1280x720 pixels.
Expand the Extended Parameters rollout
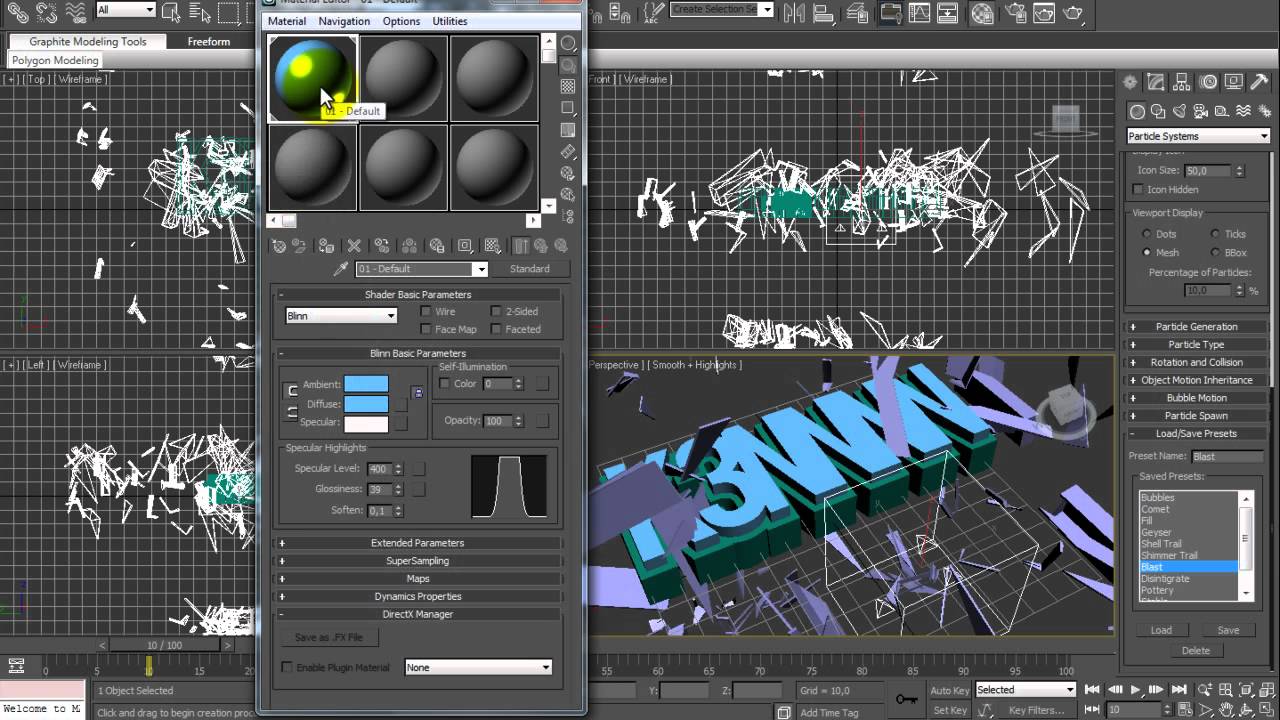click(417, 543)
